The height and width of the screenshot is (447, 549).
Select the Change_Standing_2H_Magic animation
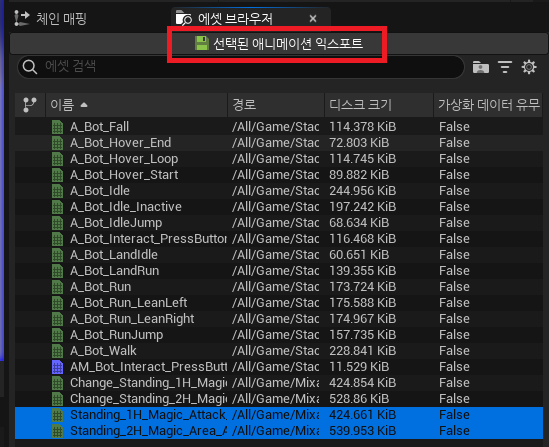coord(279,399)
